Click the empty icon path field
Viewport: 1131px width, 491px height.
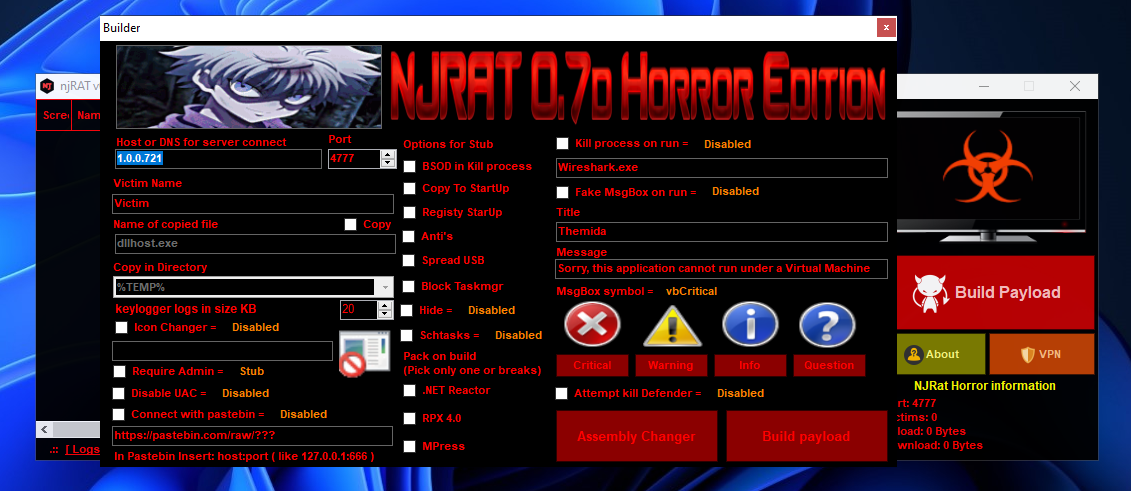[222, 351]
